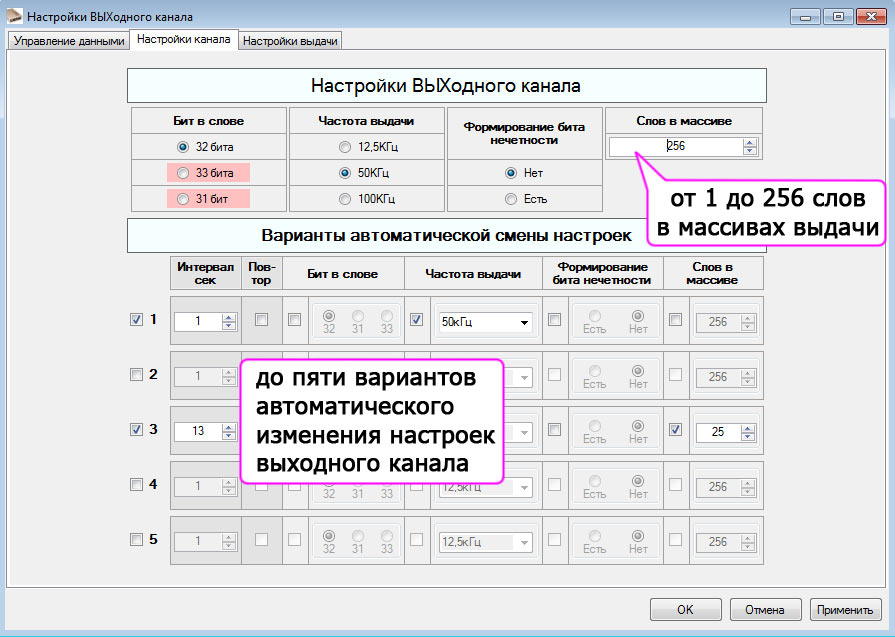
Task: Click the 'Слов в массиве' input field with 256
Action: (675, 146)
